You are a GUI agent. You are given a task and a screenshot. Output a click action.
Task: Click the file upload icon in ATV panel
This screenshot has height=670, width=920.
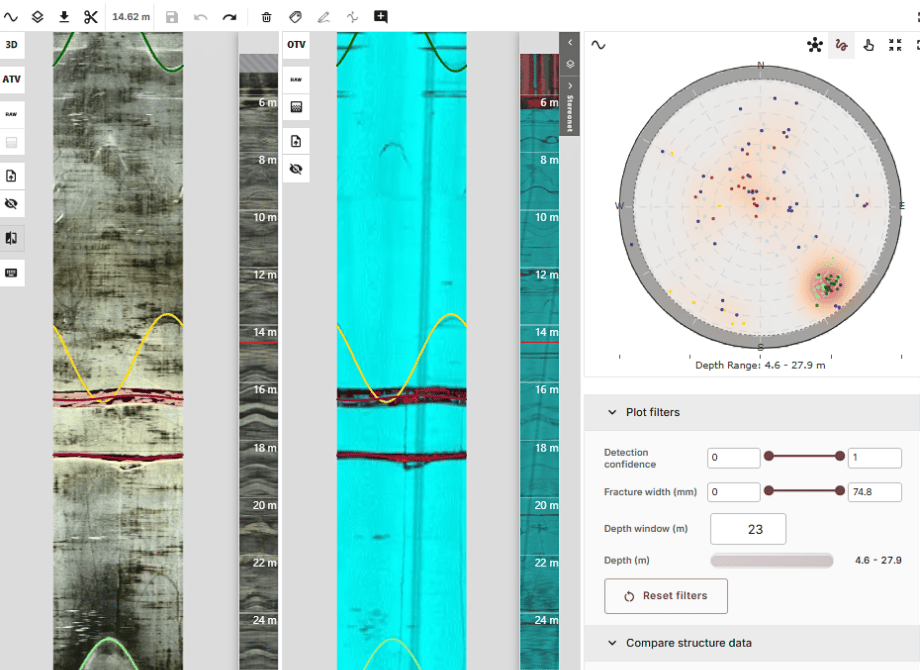(x=12, y=176)
